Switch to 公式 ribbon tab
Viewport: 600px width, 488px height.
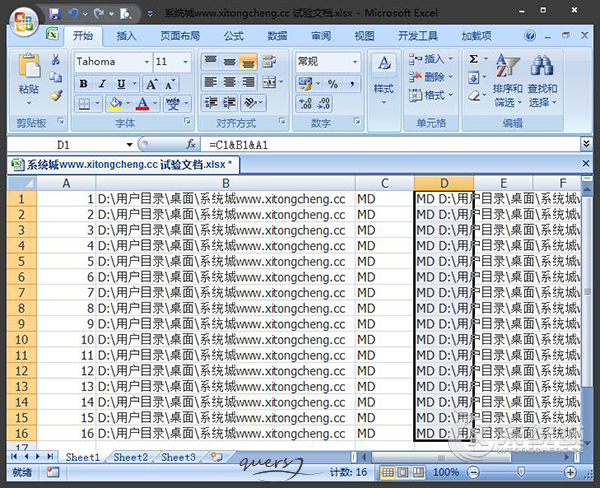(233, 36)
